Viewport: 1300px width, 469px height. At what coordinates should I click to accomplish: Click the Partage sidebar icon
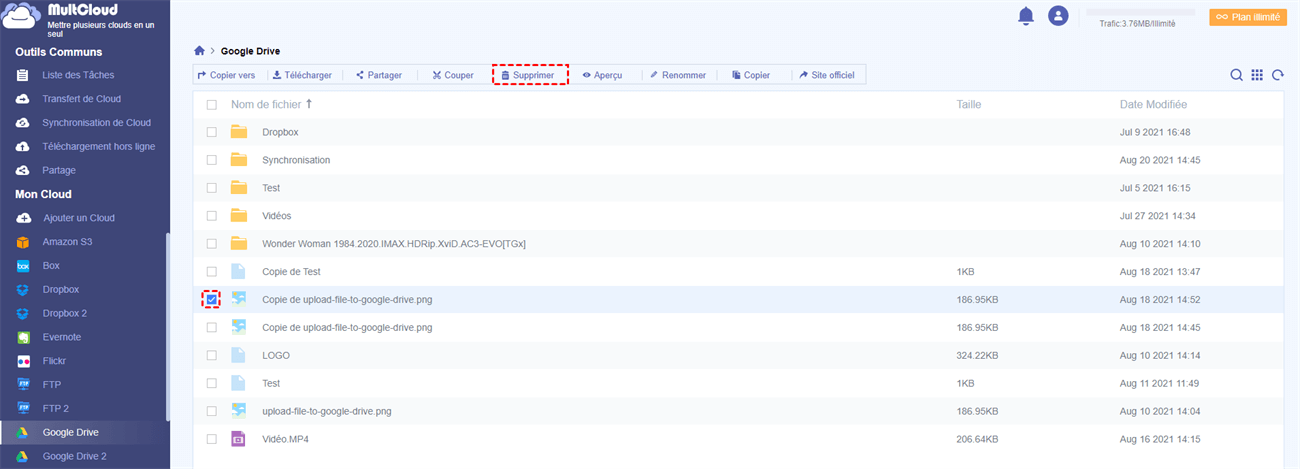pos(23,170)
